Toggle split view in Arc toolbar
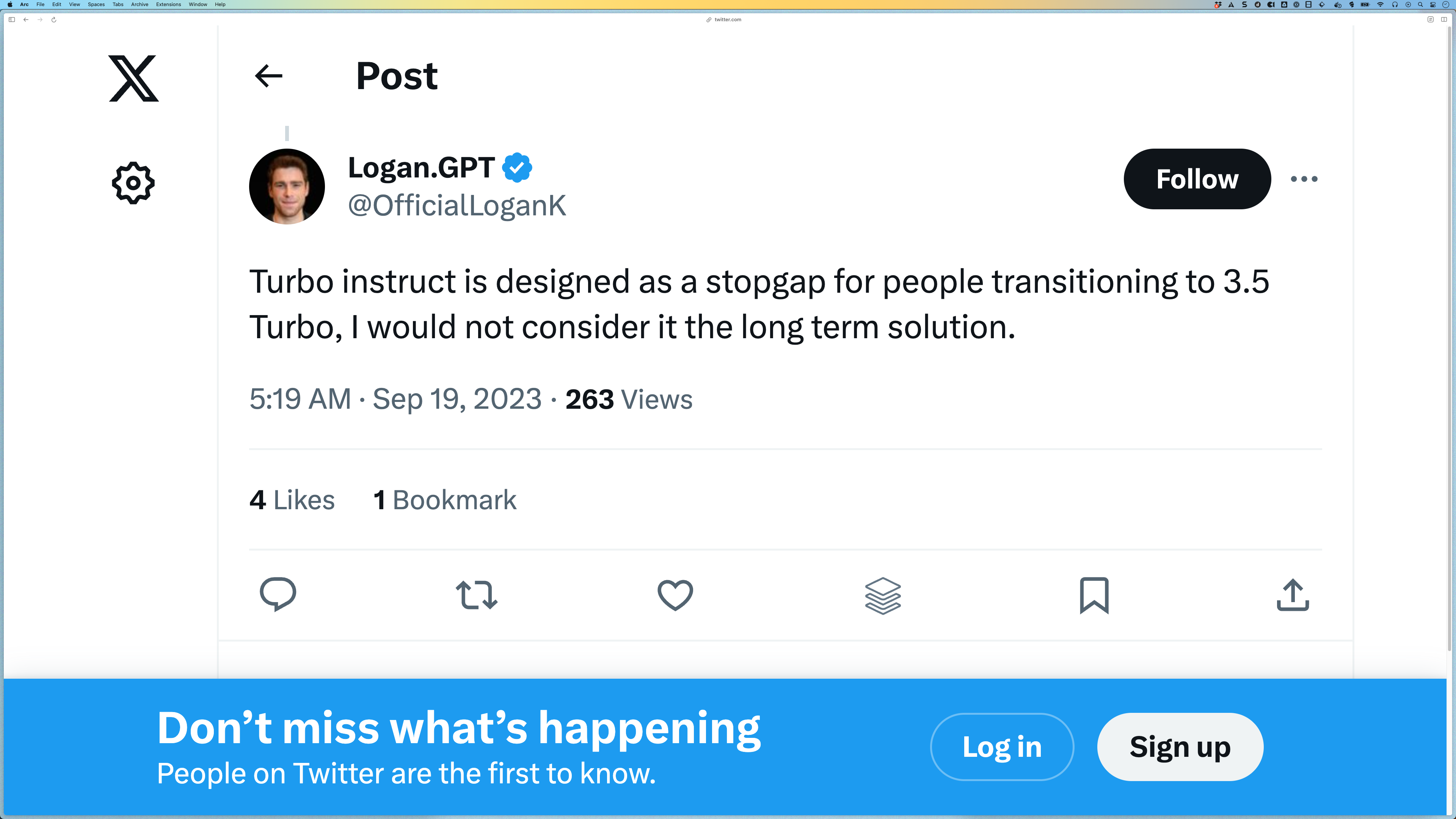 [x=1444, y=20]
